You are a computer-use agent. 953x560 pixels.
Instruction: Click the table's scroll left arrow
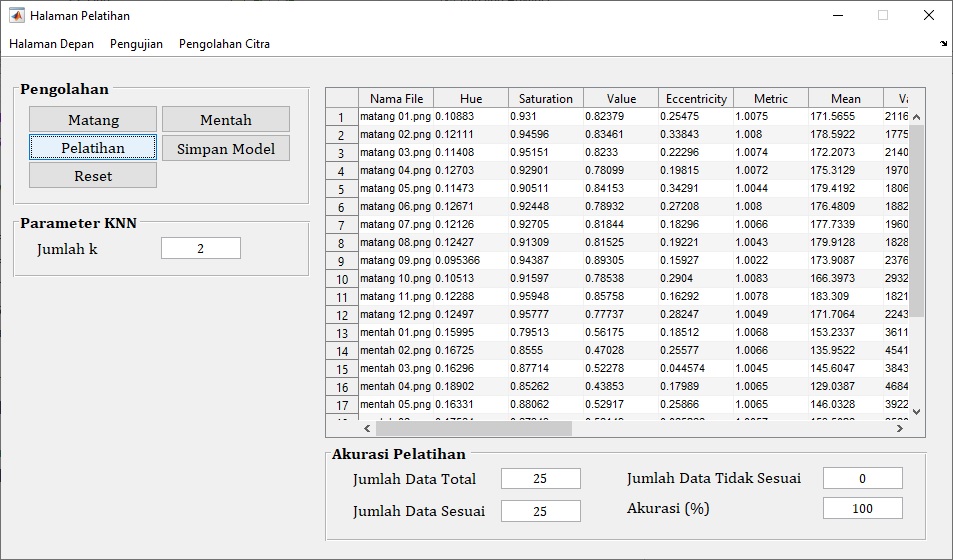tap(366, 428)
